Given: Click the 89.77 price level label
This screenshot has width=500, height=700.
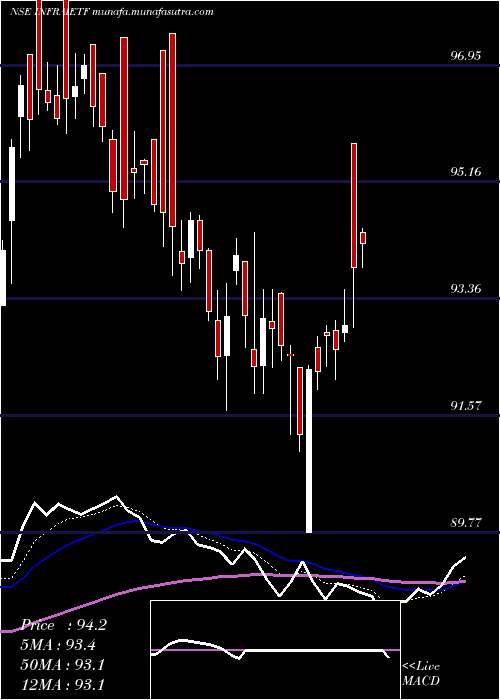Looking at the screenshot, I should (466, 523).
